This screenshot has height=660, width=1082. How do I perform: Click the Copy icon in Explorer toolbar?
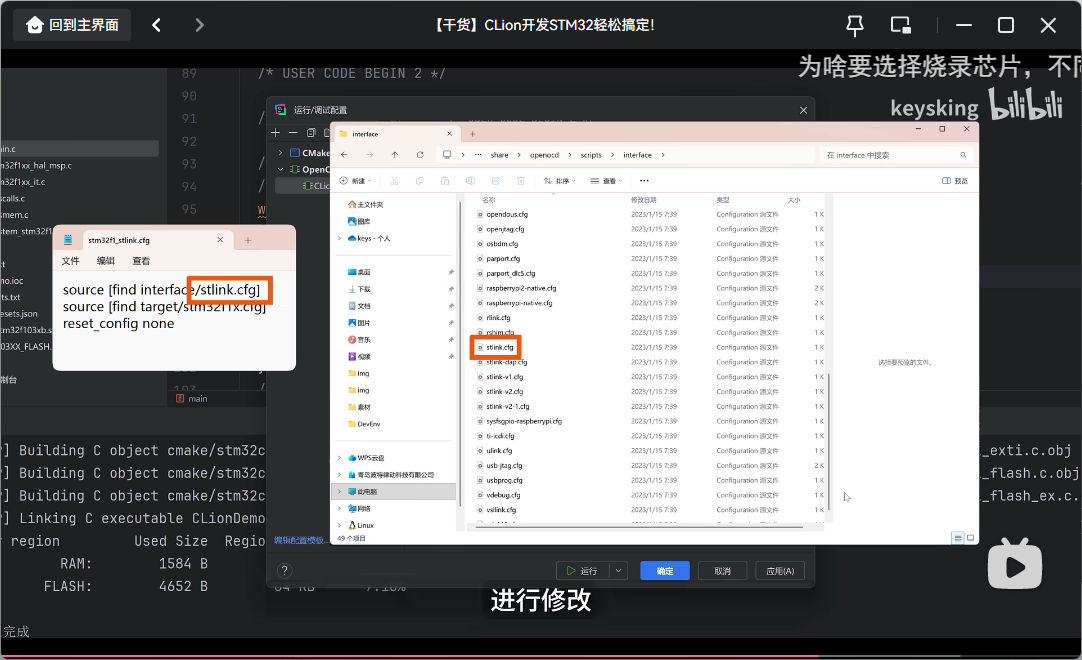[x=420, y=181]
